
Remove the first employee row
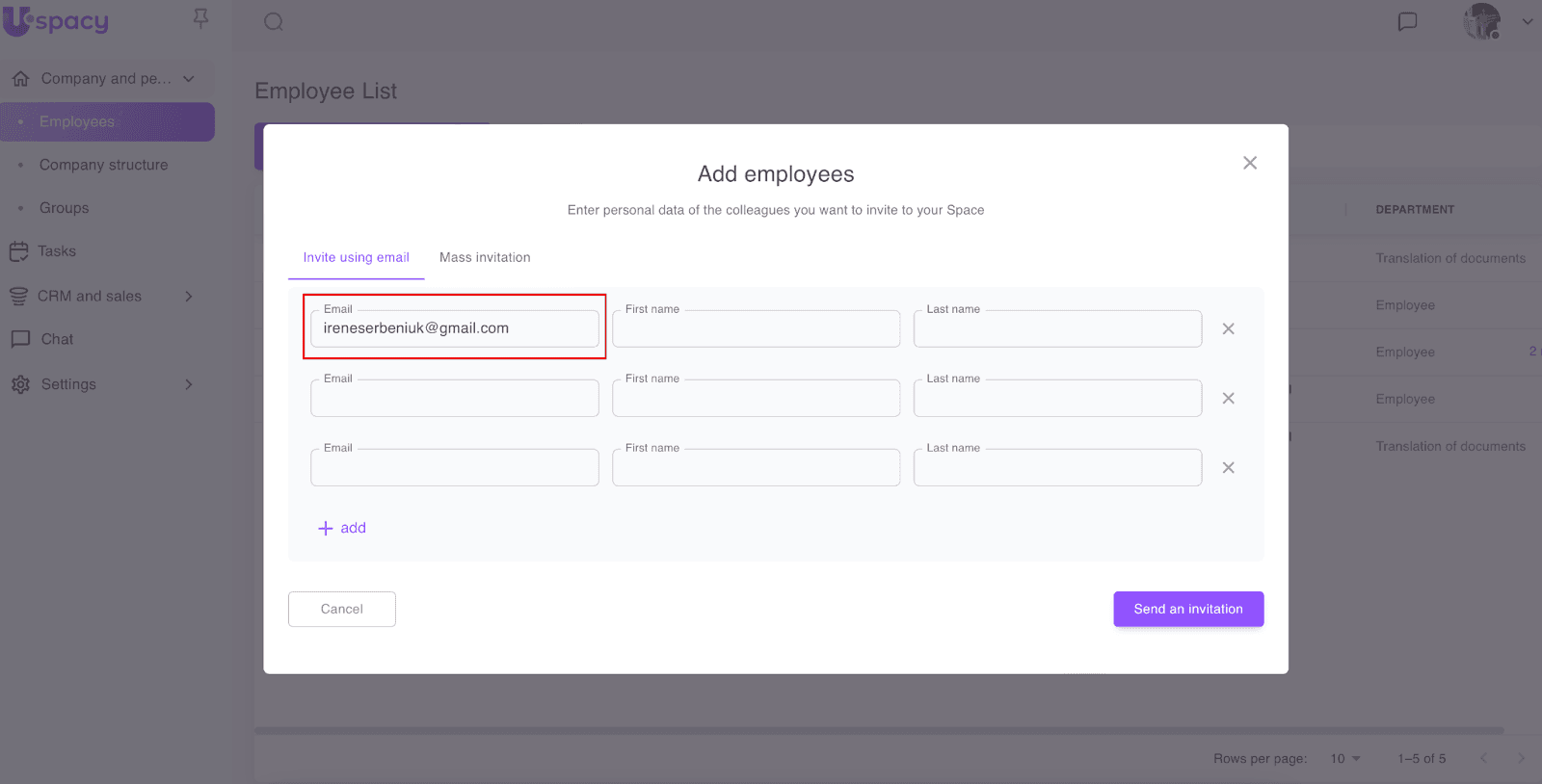[1228, 329]
